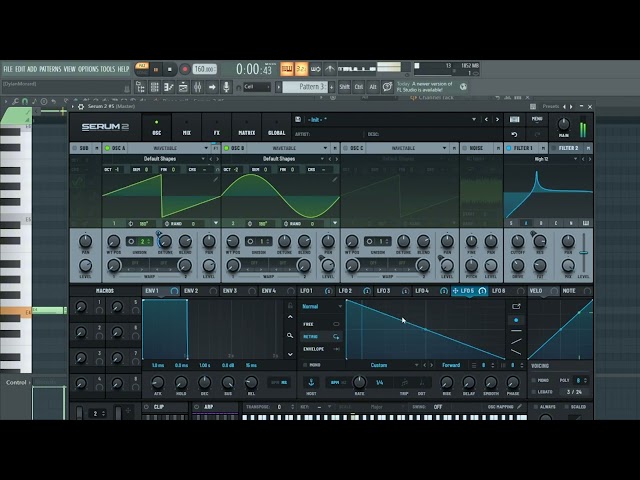
Task: Select the LFO ramp up tool
Action: tap(516, 341)
